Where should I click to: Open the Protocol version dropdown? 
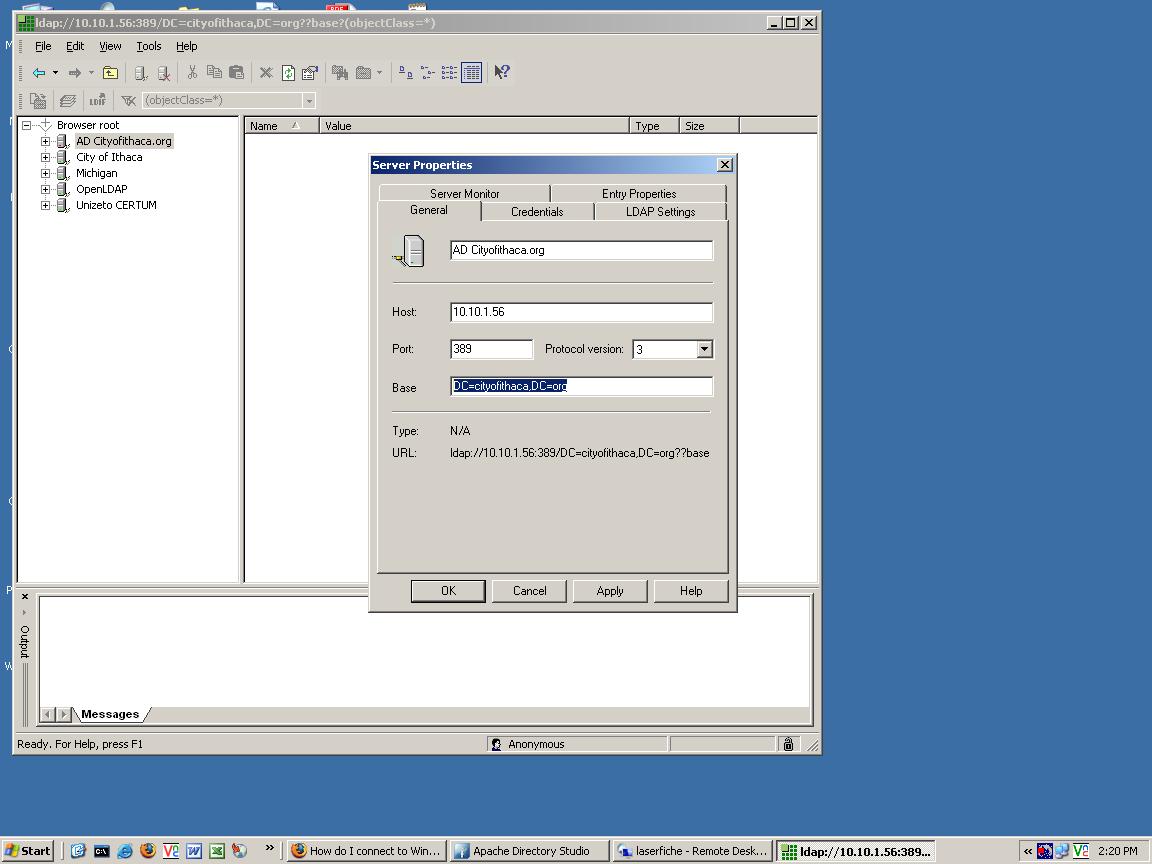tap(704, 349)
